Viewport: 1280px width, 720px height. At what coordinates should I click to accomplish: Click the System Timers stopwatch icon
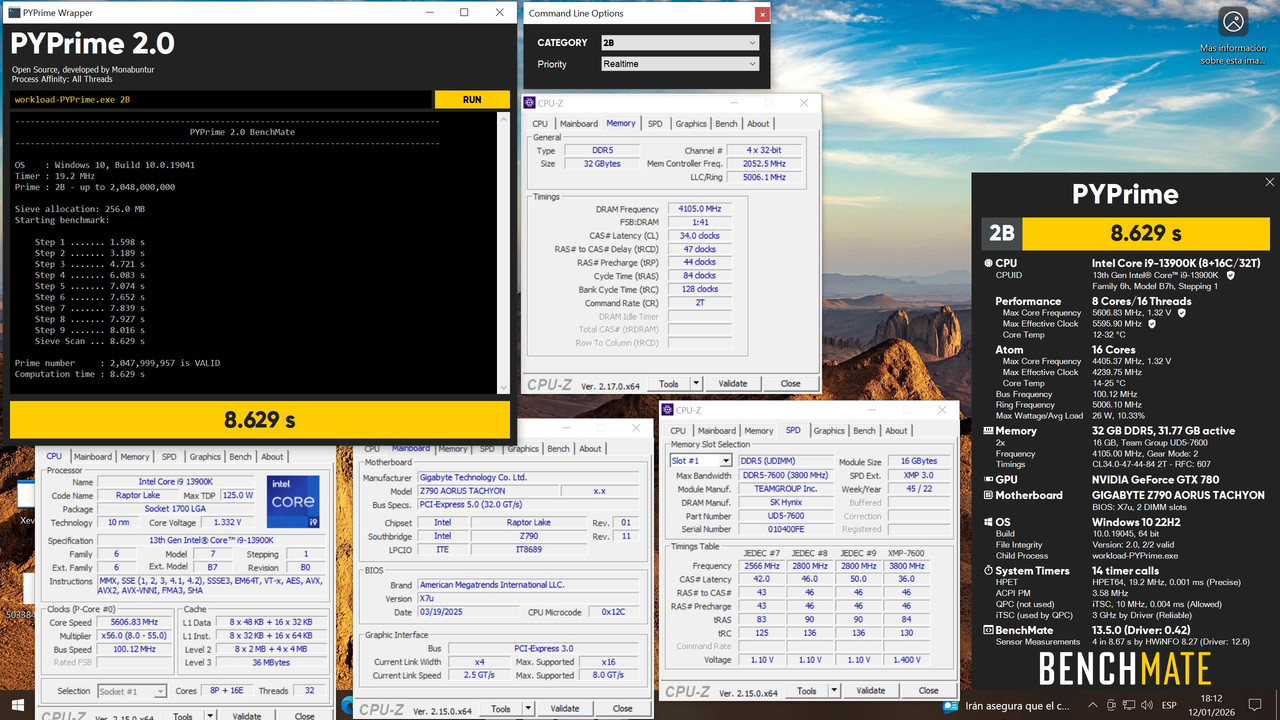tap(988, 571)
